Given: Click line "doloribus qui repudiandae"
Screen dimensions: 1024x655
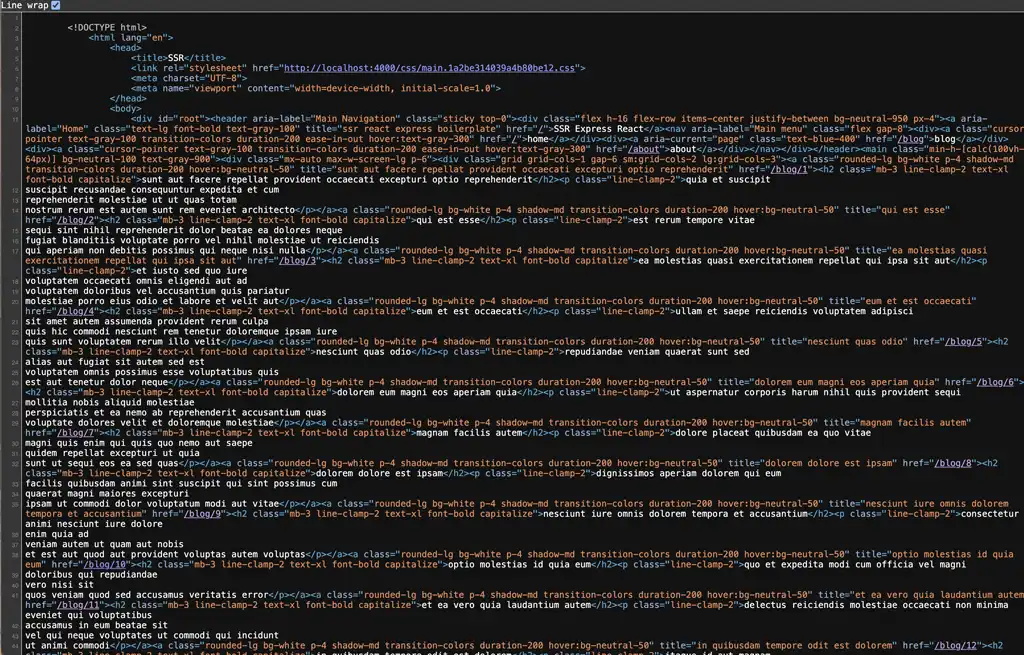Looking at the screenshot, I should (x=91, y=575).
